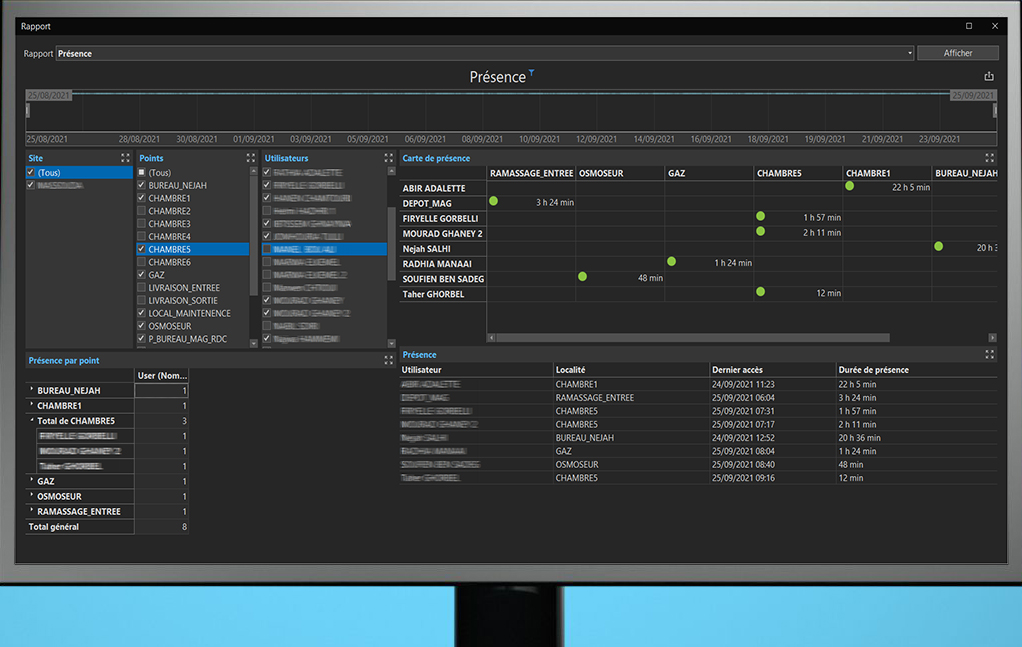1022x647 pixels.
Task: Maximize the bottom Présence table panel
Action: tap(989, 355)
